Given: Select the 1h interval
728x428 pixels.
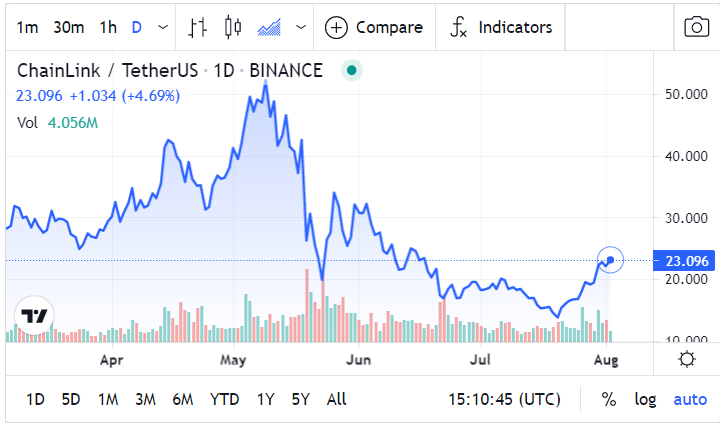Looking at the screenshot, I should click(108, 27).
